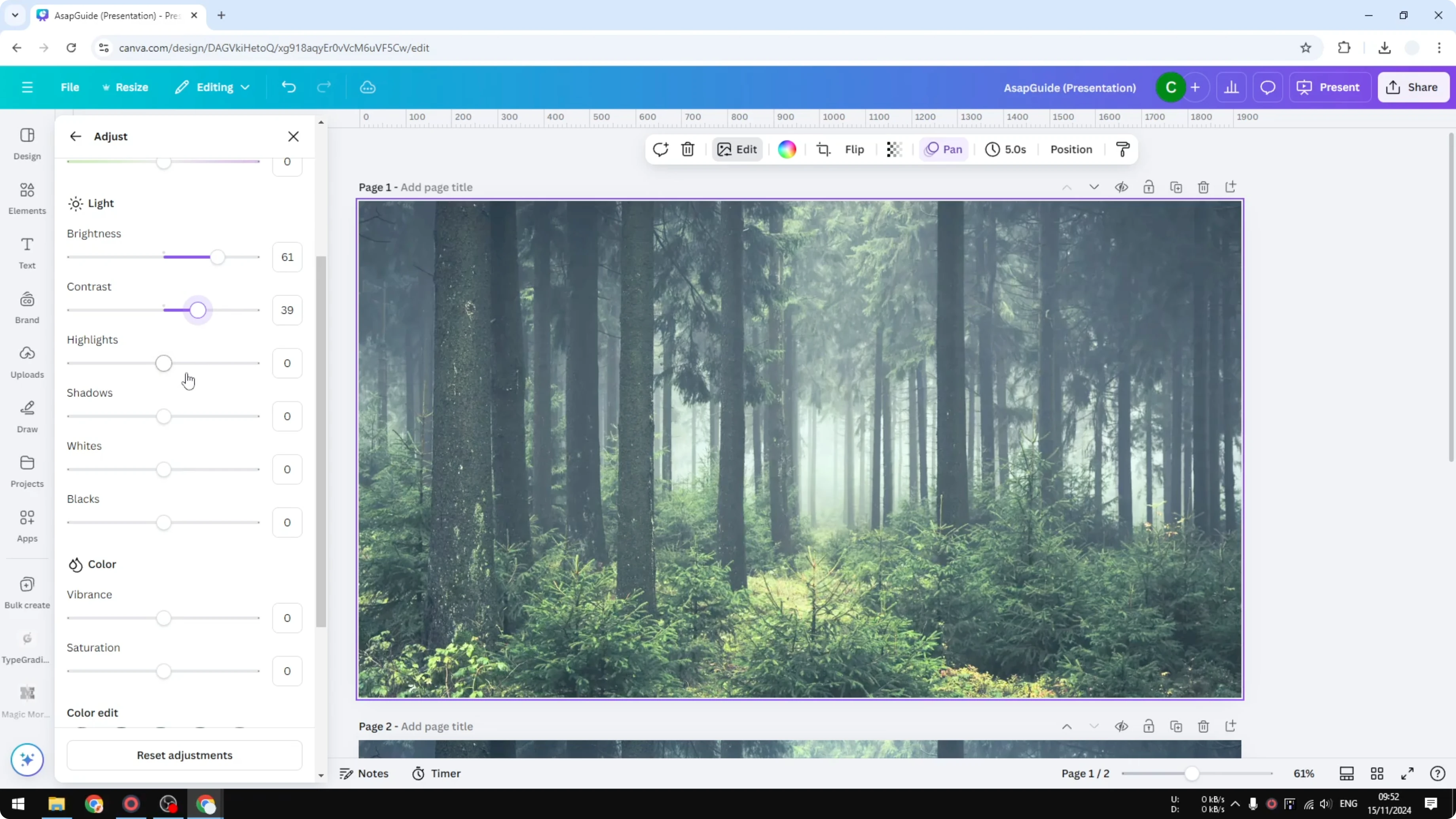Collapse Page 1 using its chevron

(1094, 187)
